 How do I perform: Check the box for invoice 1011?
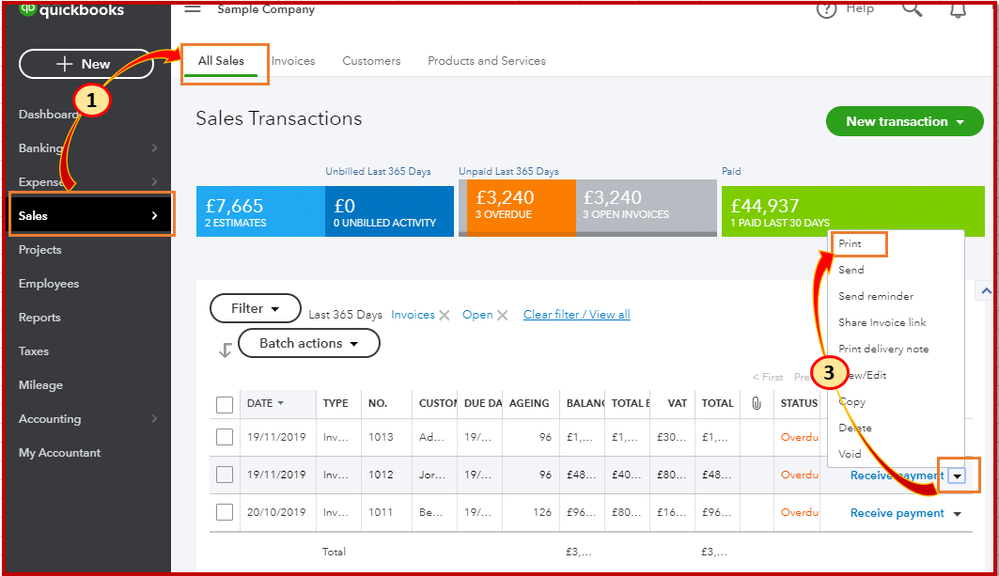[224, 512]
